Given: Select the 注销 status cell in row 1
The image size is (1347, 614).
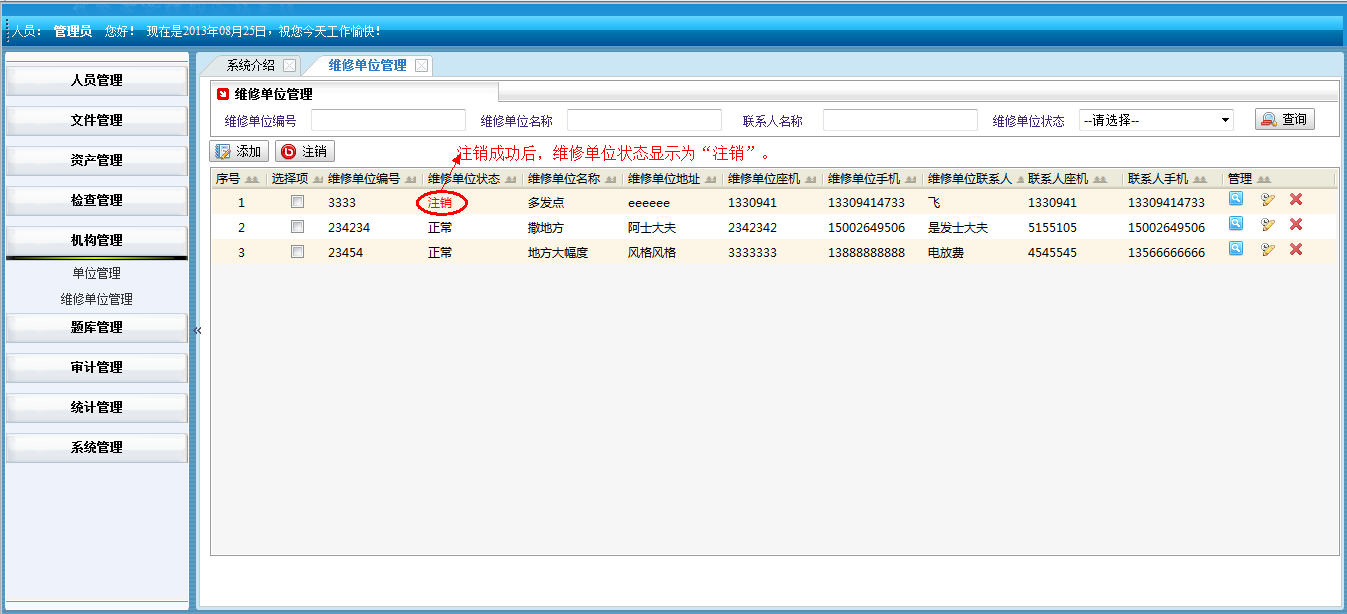Looking at the screenshot, I should click(x=440, y=203).
